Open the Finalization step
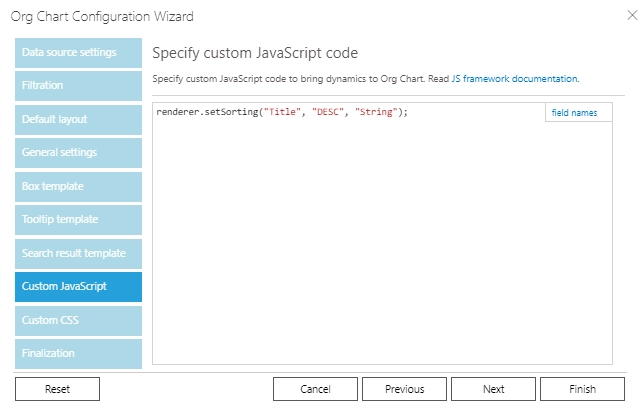This screenshot has height=409, width=644. pyautogui.click(x=78, y=353)
